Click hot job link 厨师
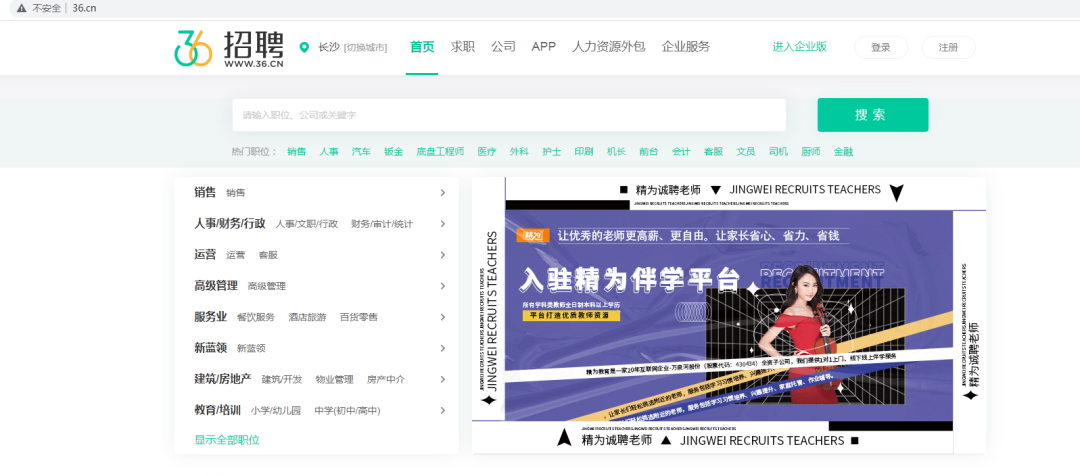 811,152
